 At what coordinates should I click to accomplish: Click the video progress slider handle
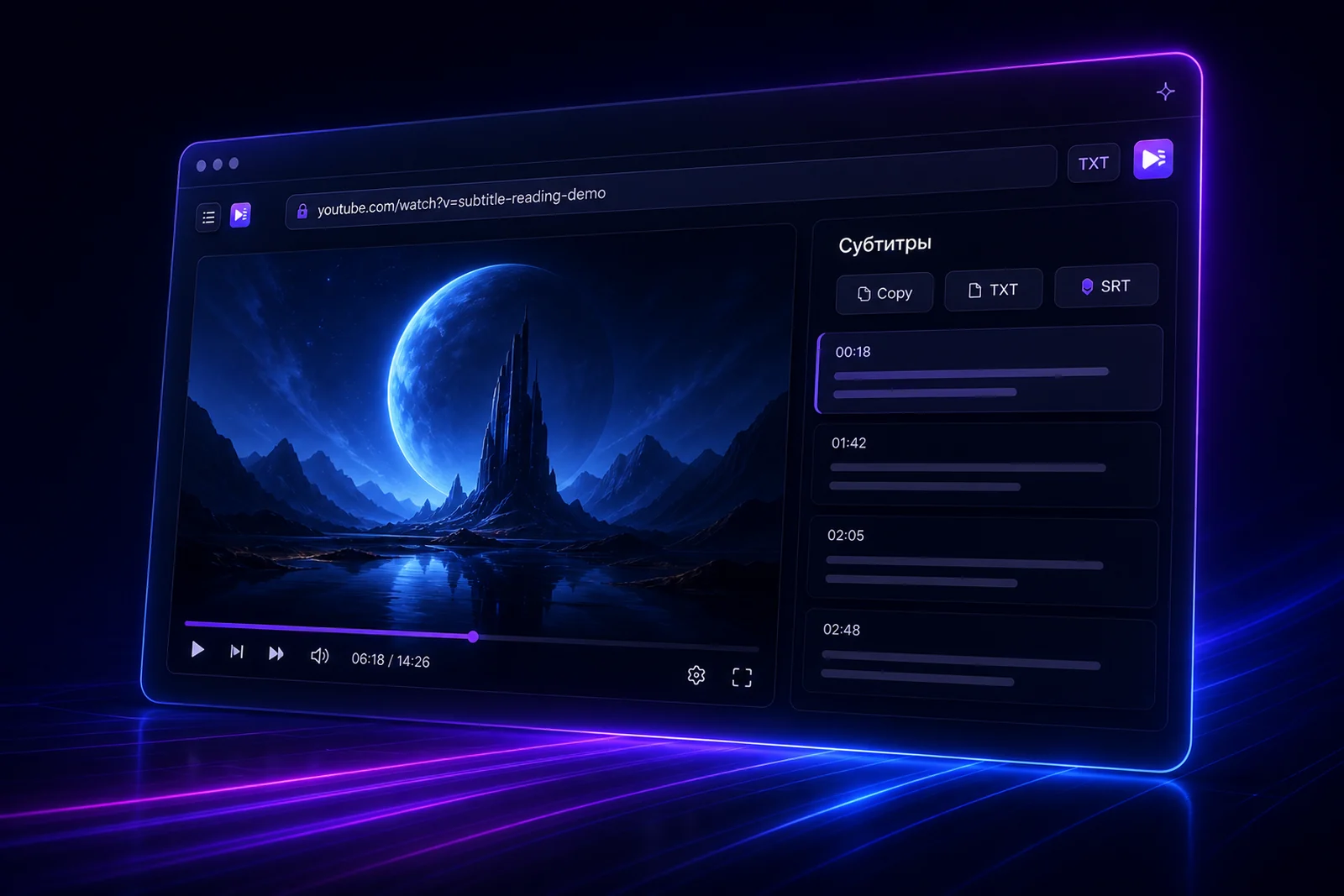pyautogui.click(x=473, y=637)
